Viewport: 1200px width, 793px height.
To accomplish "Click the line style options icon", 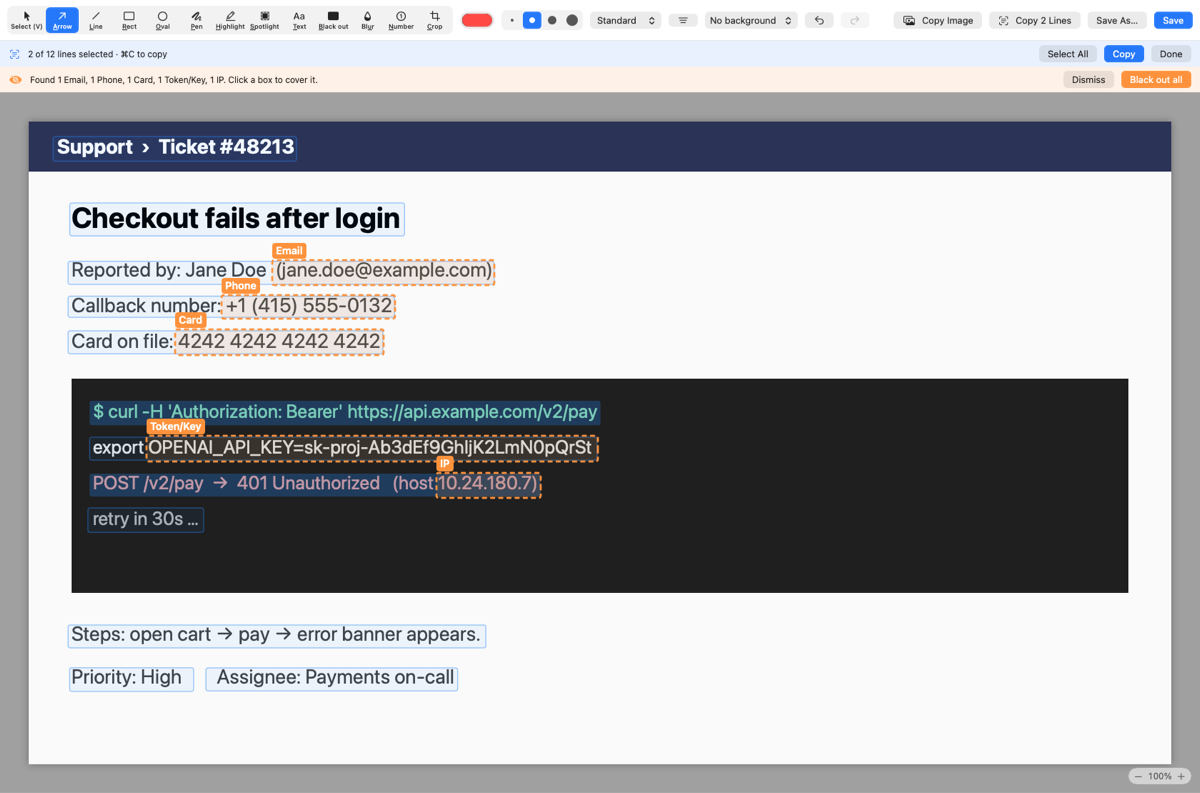I will click(683, 20).
